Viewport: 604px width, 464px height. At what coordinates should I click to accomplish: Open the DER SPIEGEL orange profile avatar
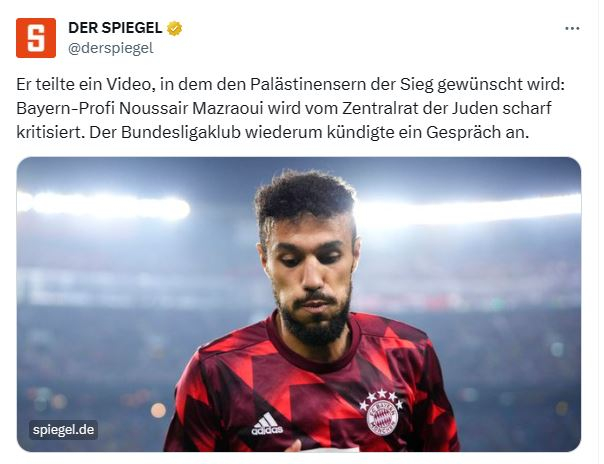click(x=36, y=38)
